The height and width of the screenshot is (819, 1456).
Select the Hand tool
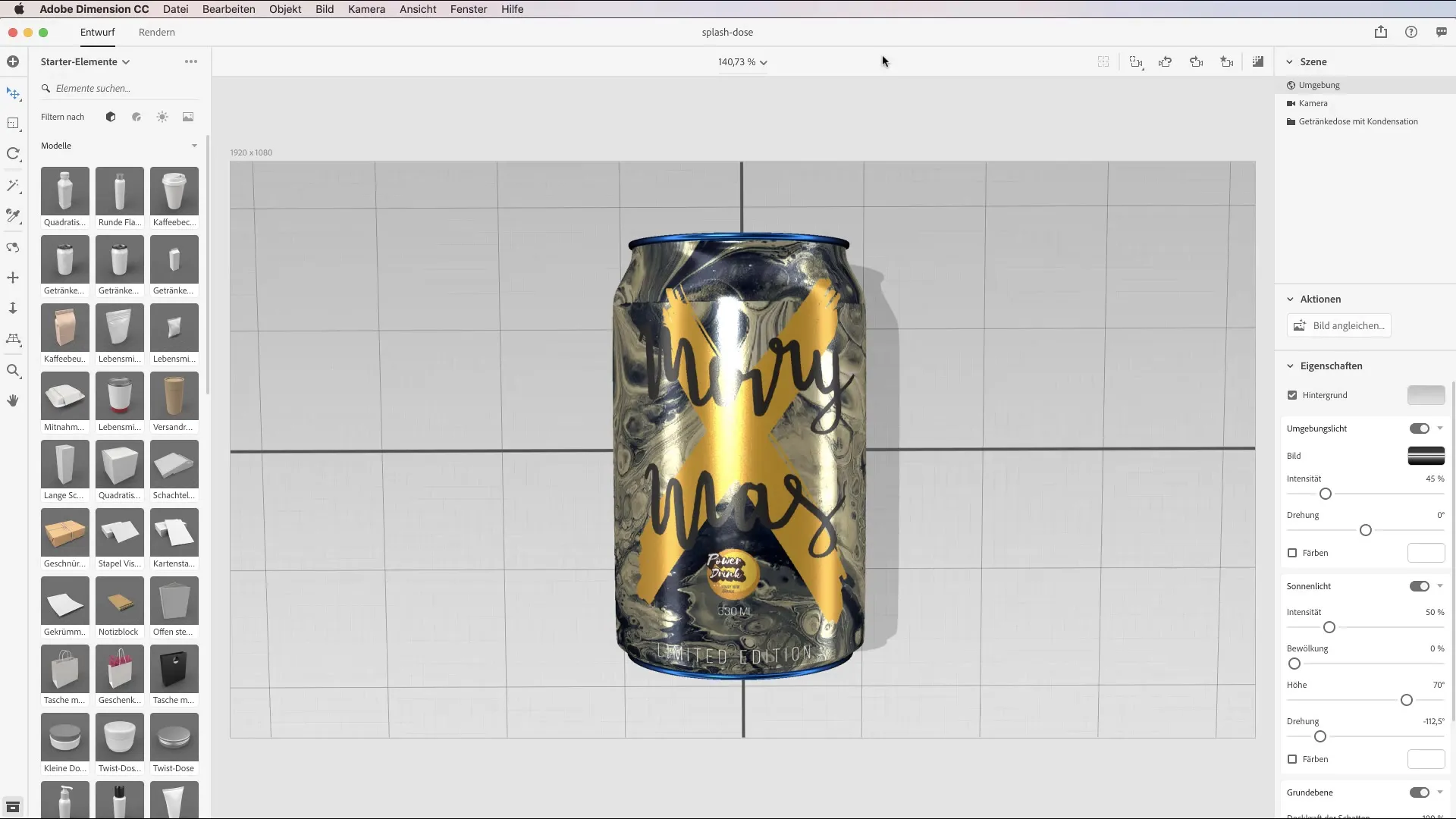click(13, 400)
